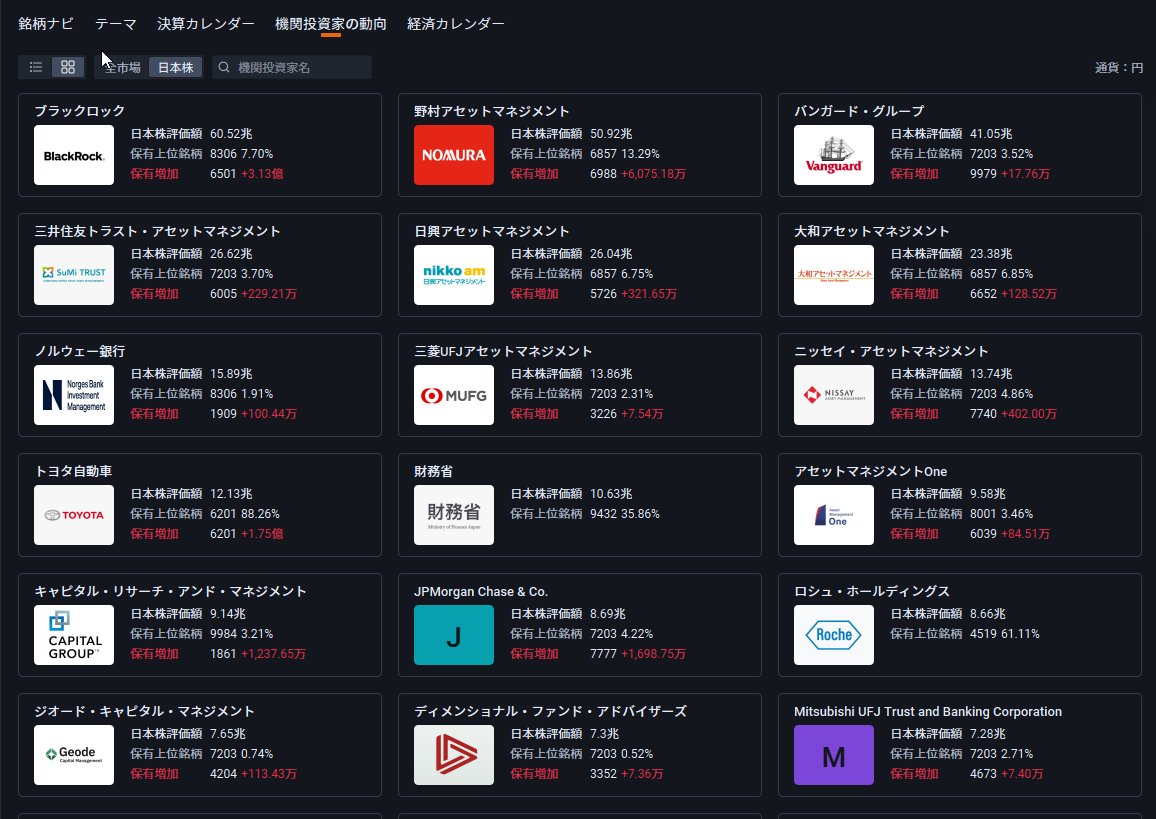Open the Nissay Asset Management logo
Screen dimensions: 1156x819
pyautogui.click(x=834, y=395)
